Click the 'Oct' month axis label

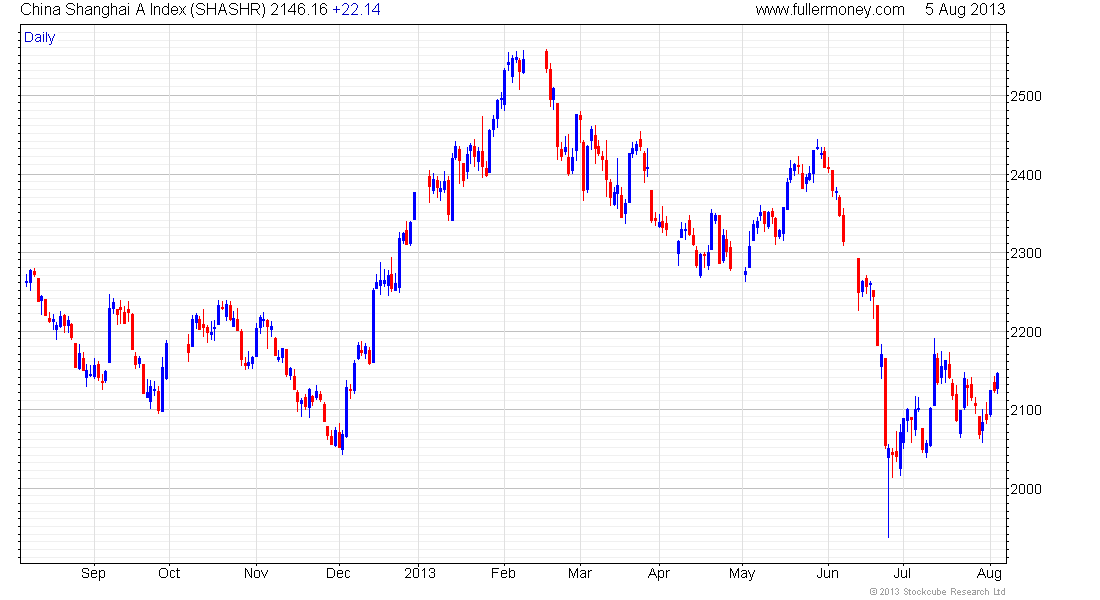coord(169,573)
